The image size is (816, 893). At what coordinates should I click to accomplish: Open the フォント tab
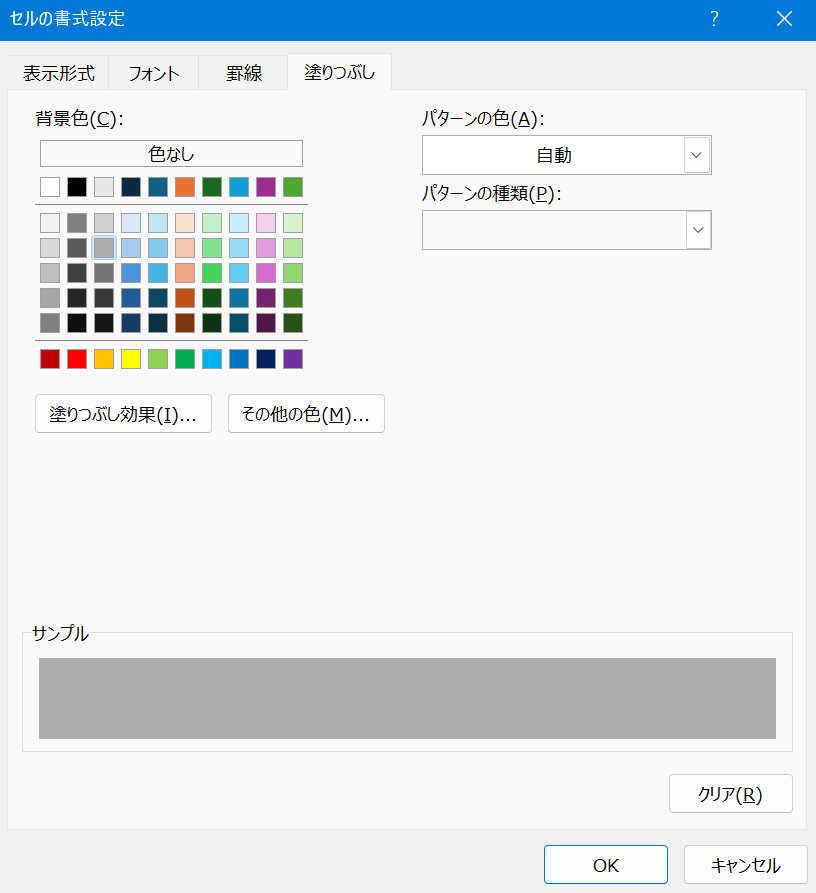pos(154,73)
